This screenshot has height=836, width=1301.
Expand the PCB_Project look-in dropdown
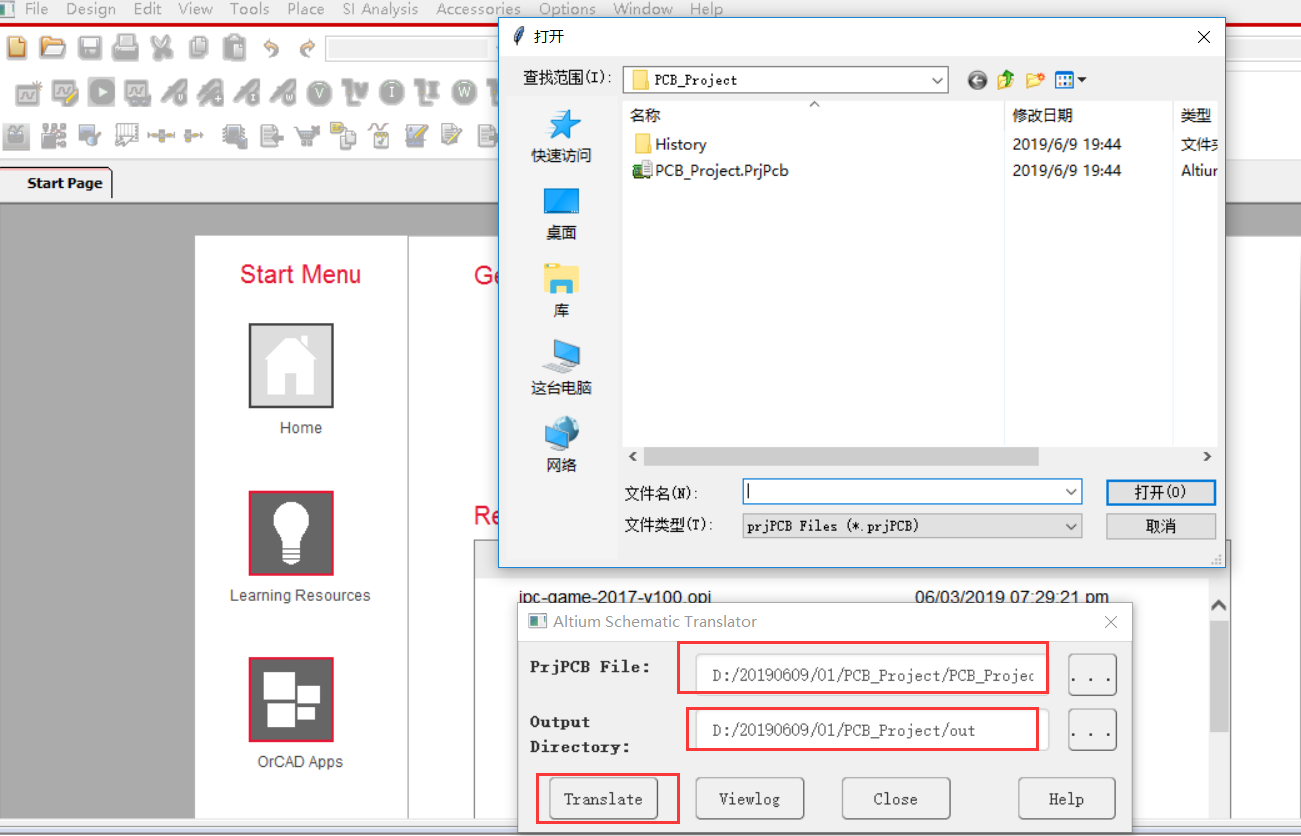click(937, 80)
